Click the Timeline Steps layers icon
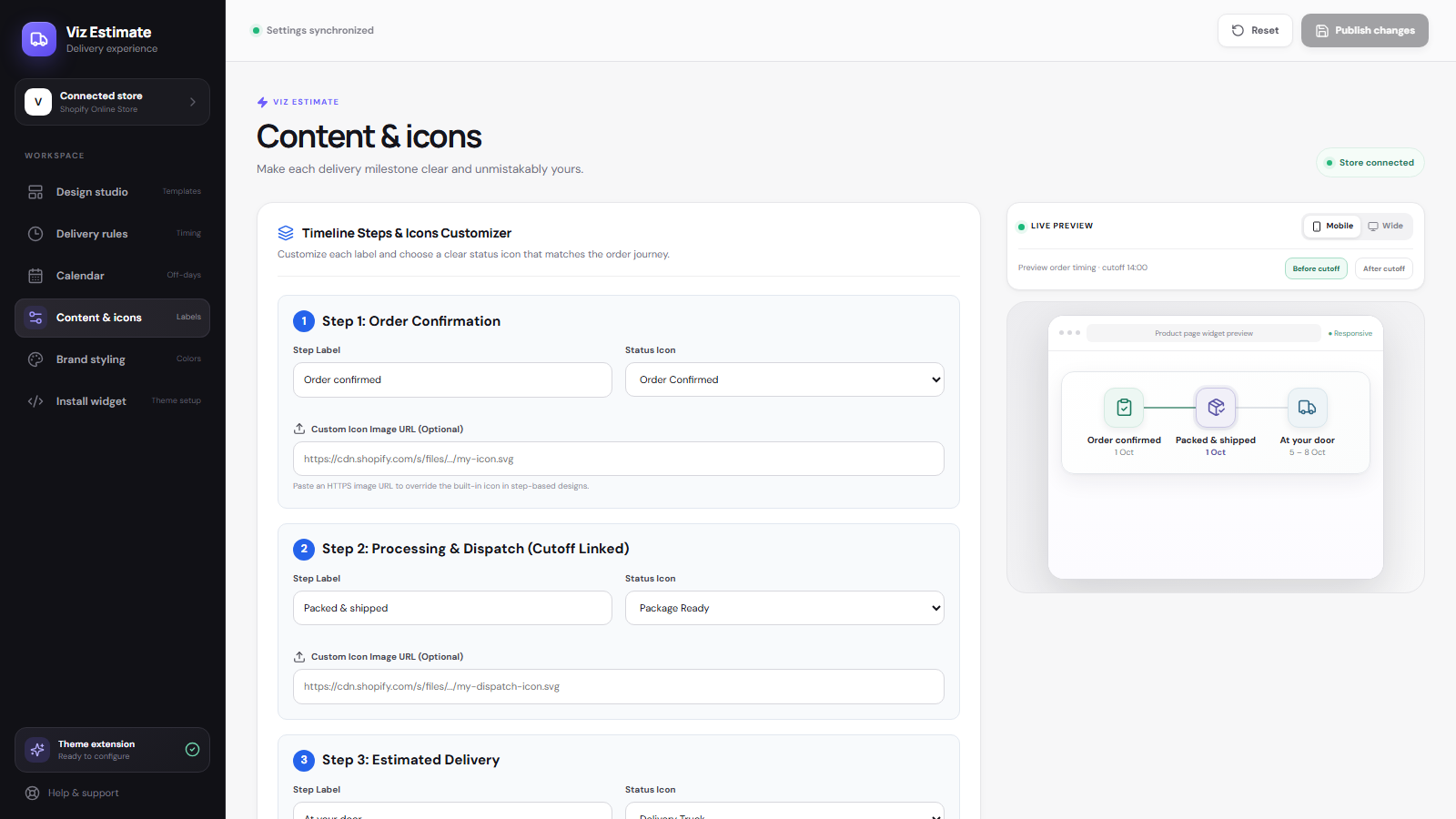1456x819 pixels. pos(286,233)
